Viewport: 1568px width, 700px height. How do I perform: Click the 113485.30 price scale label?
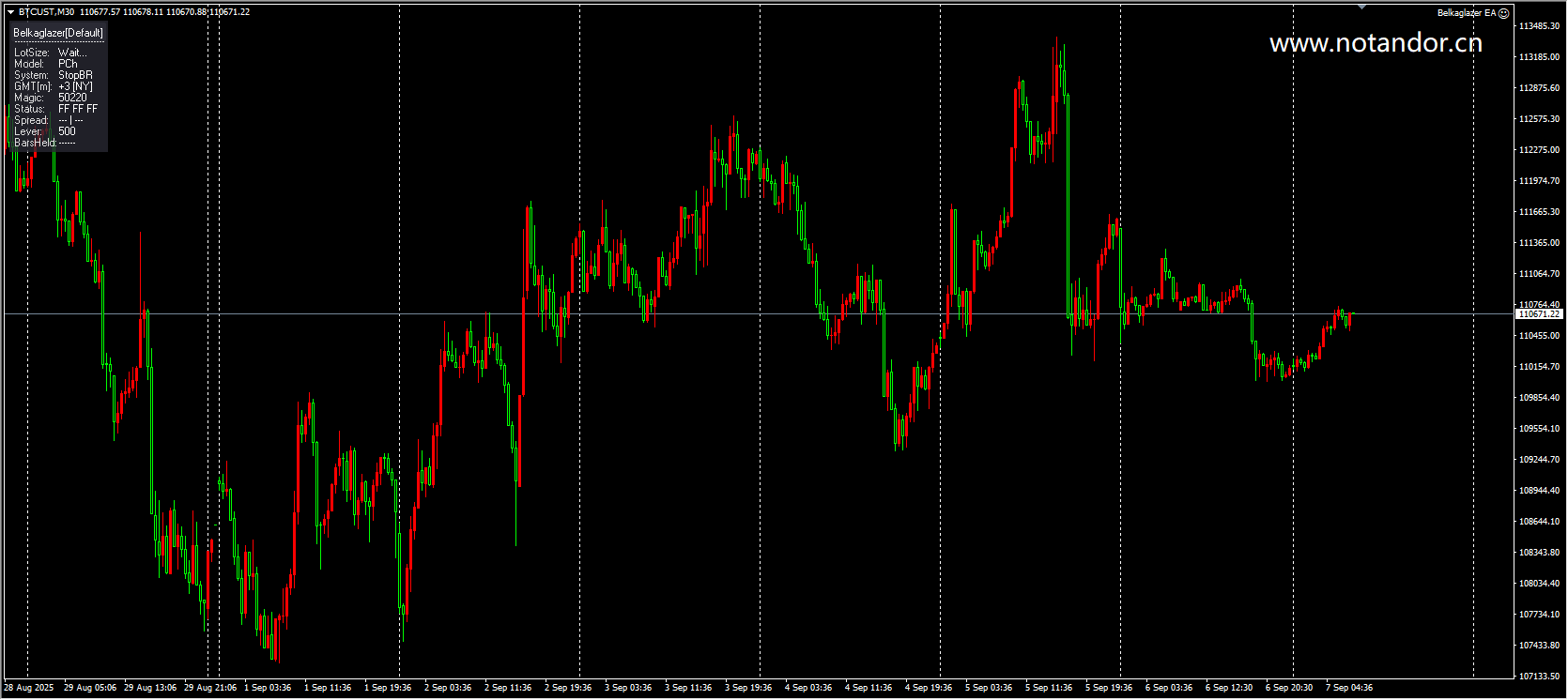(1539, 26)
